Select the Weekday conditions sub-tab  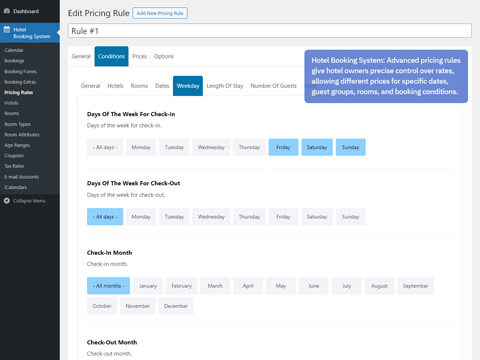pos(188,86)
